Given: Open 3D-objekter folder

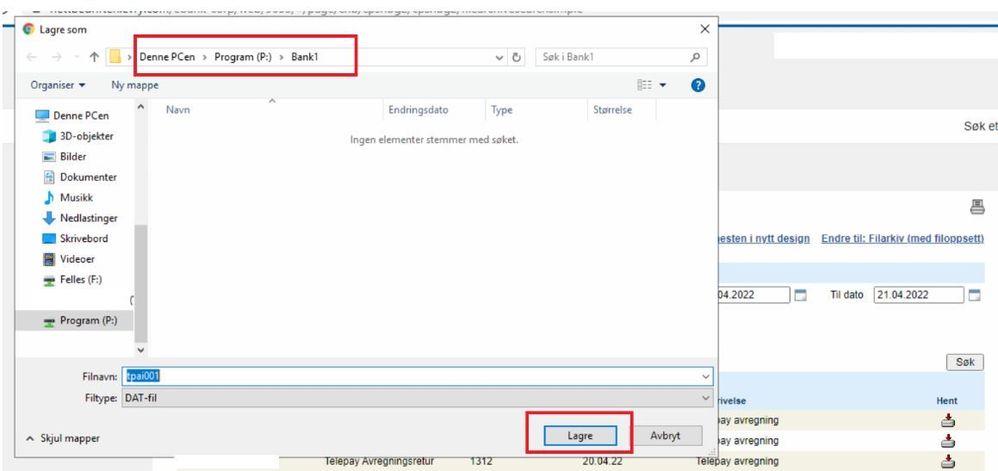Looking at the screenshot, I should click(x=78, y=136).
